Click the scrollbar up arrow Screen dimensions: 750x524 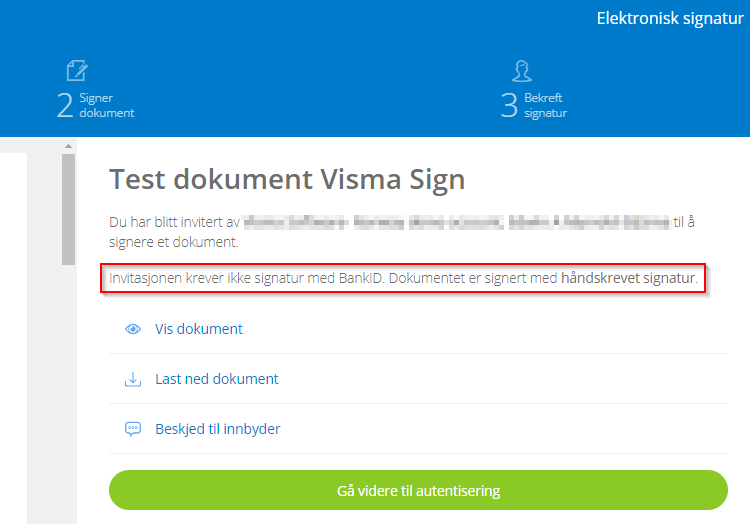point(68,146)
